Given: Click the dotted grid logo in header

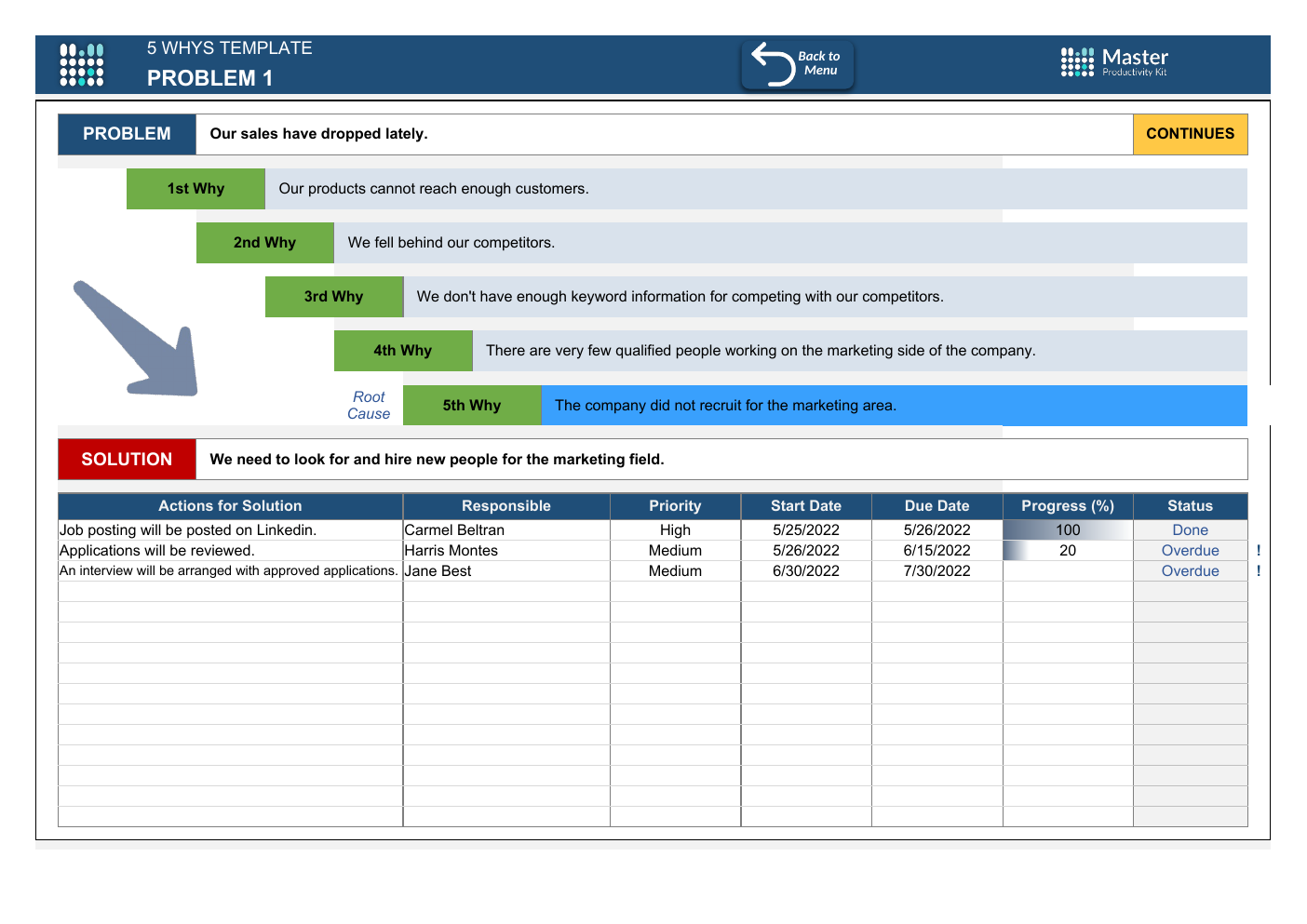Looking at the screenshot, I should coord(82,64).
